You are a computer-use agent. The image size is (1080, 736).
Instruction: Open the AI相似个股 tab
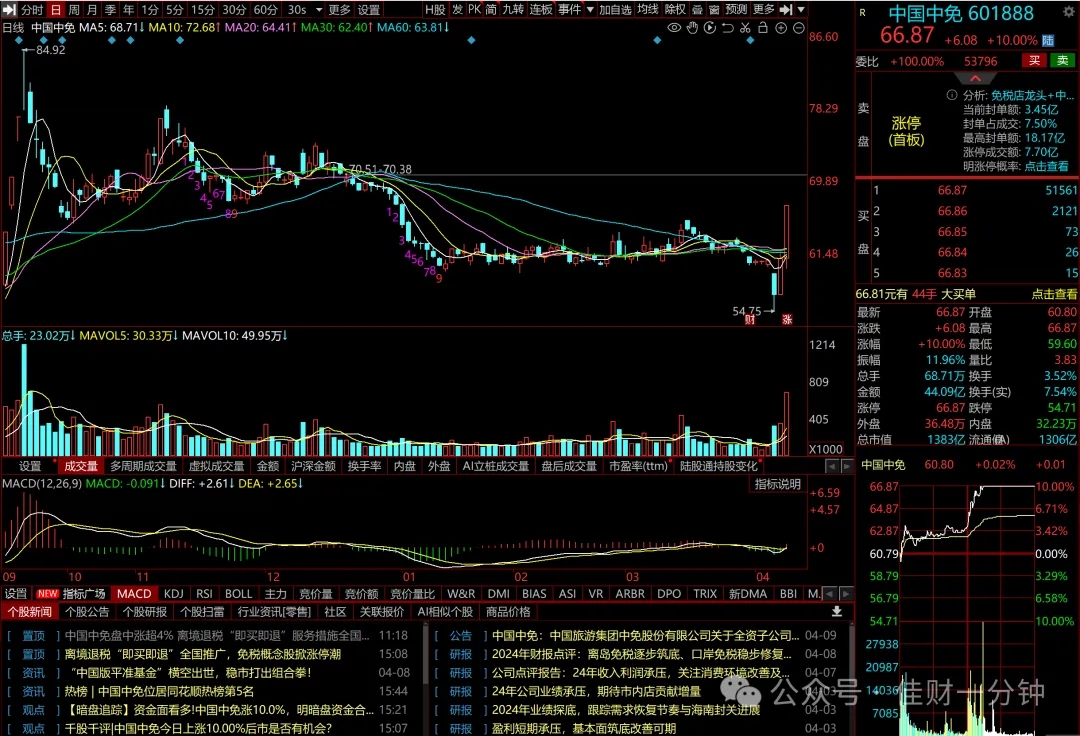[x=445, y=611]
